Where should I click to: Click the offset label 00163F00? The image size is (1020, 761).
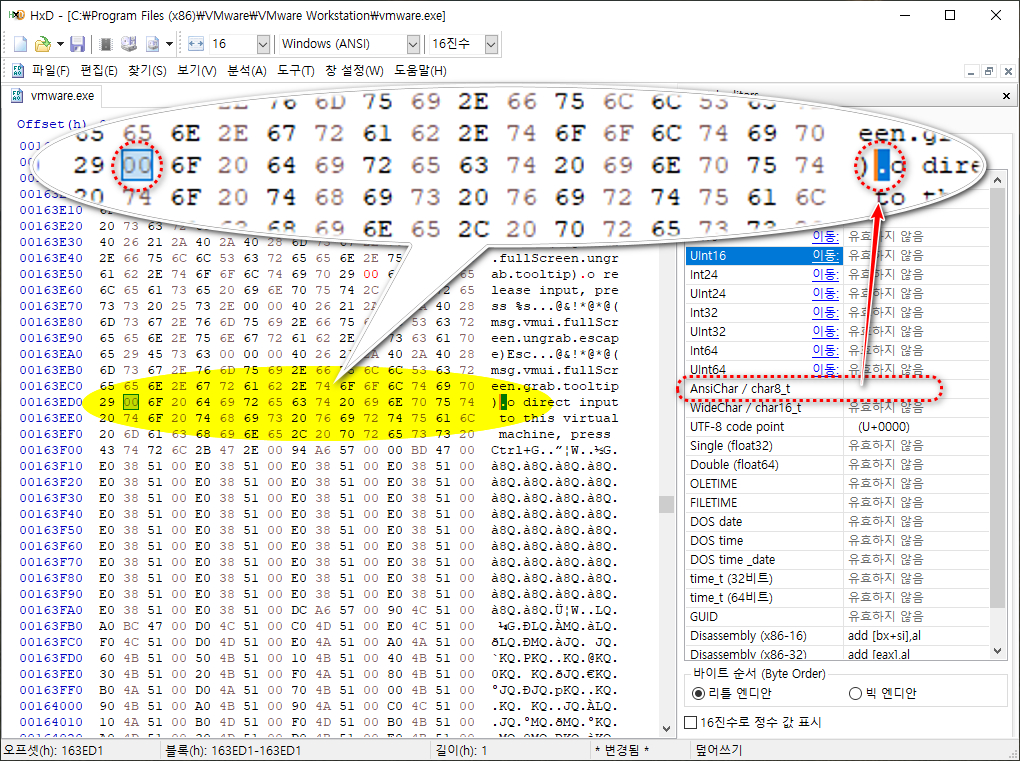51,450
